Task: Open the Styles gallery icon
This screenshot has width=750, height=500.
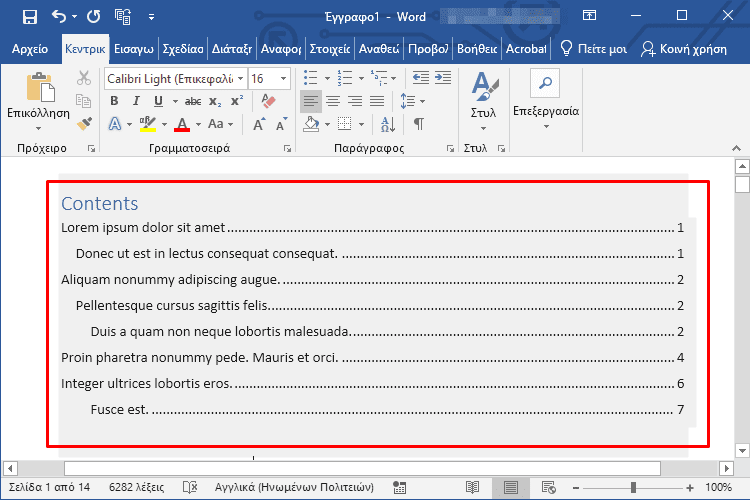Action: pos(484,87)
